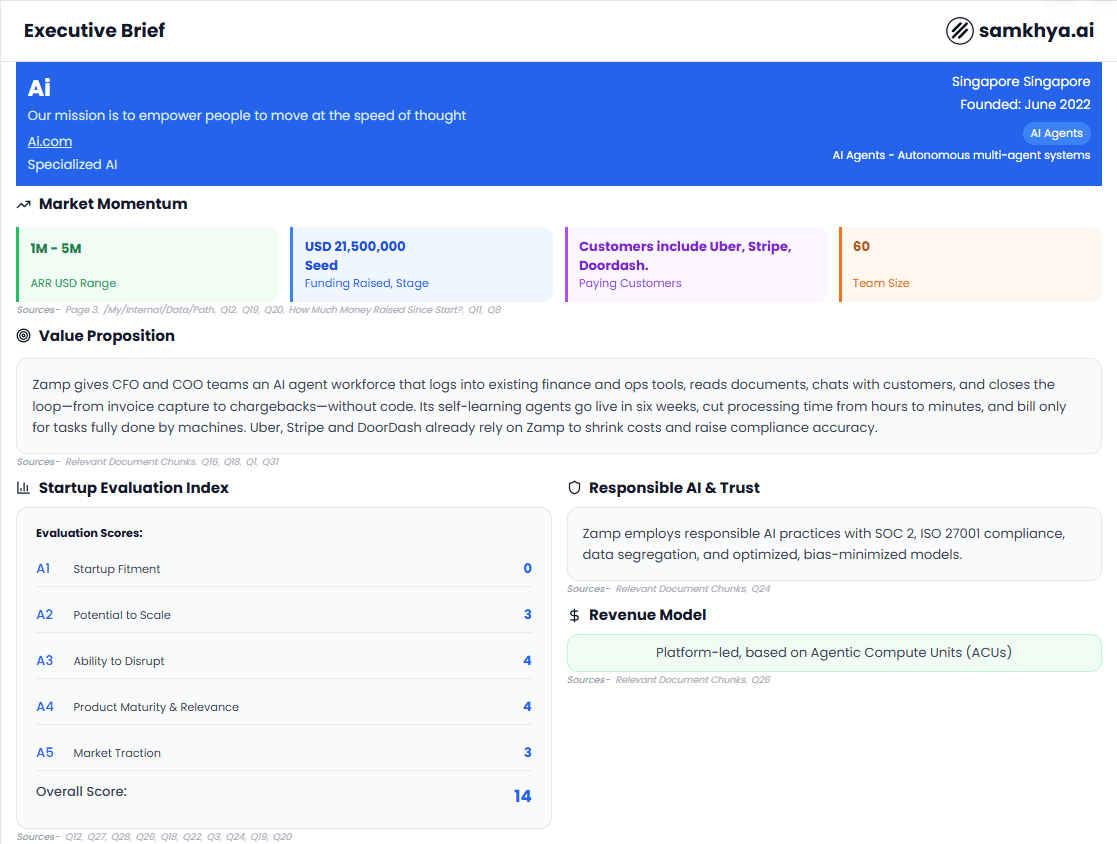Click the Value Proposition target icon

24,336
